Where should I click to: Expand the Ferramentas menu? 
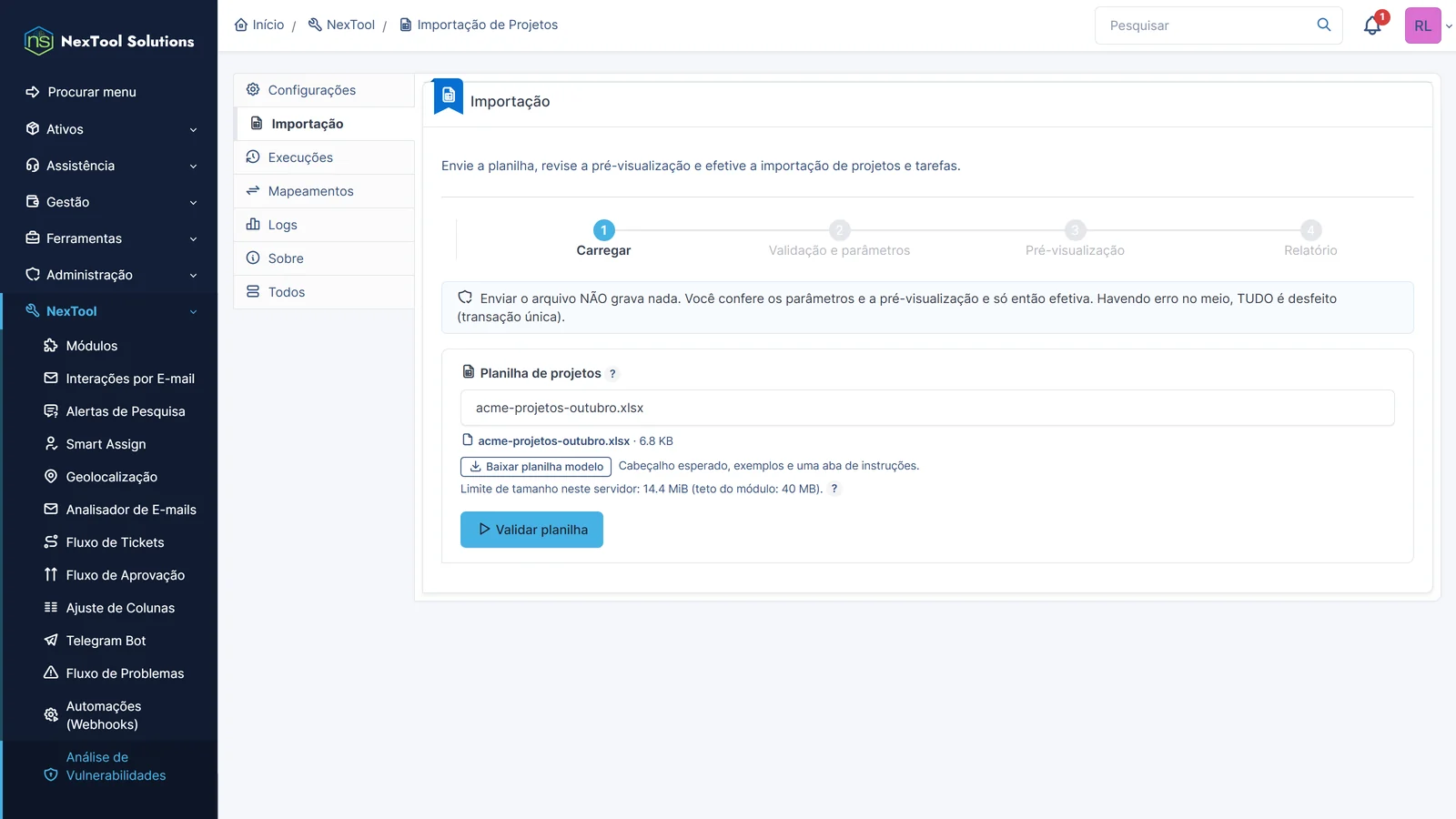(x=111, y=238)
